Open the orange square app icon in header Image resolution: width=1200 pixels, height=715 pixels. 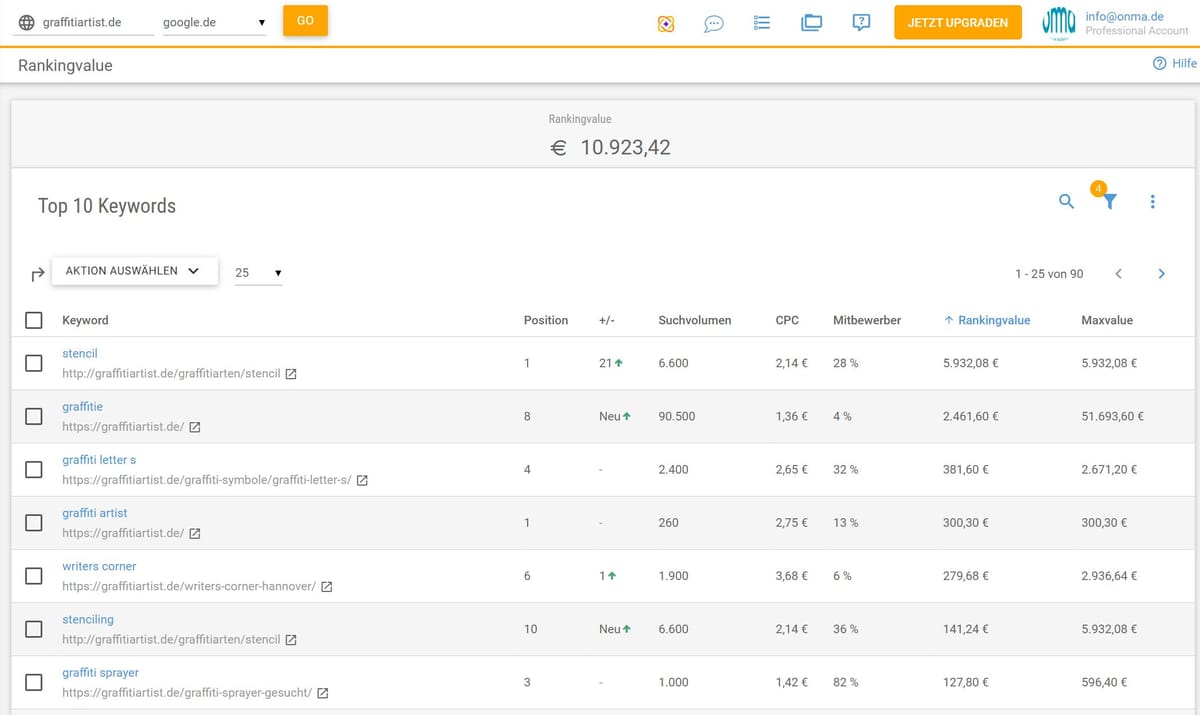point(666,22)
